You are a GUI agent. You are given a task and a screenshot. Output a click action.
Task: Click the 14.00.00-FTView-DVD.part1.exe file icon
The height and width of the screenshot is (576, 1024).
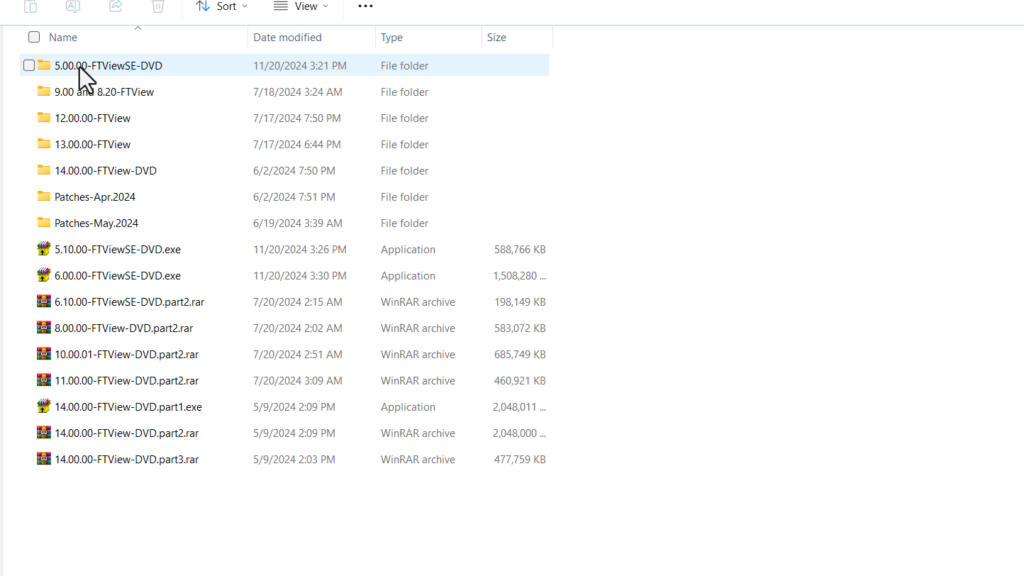pos(44,407)
